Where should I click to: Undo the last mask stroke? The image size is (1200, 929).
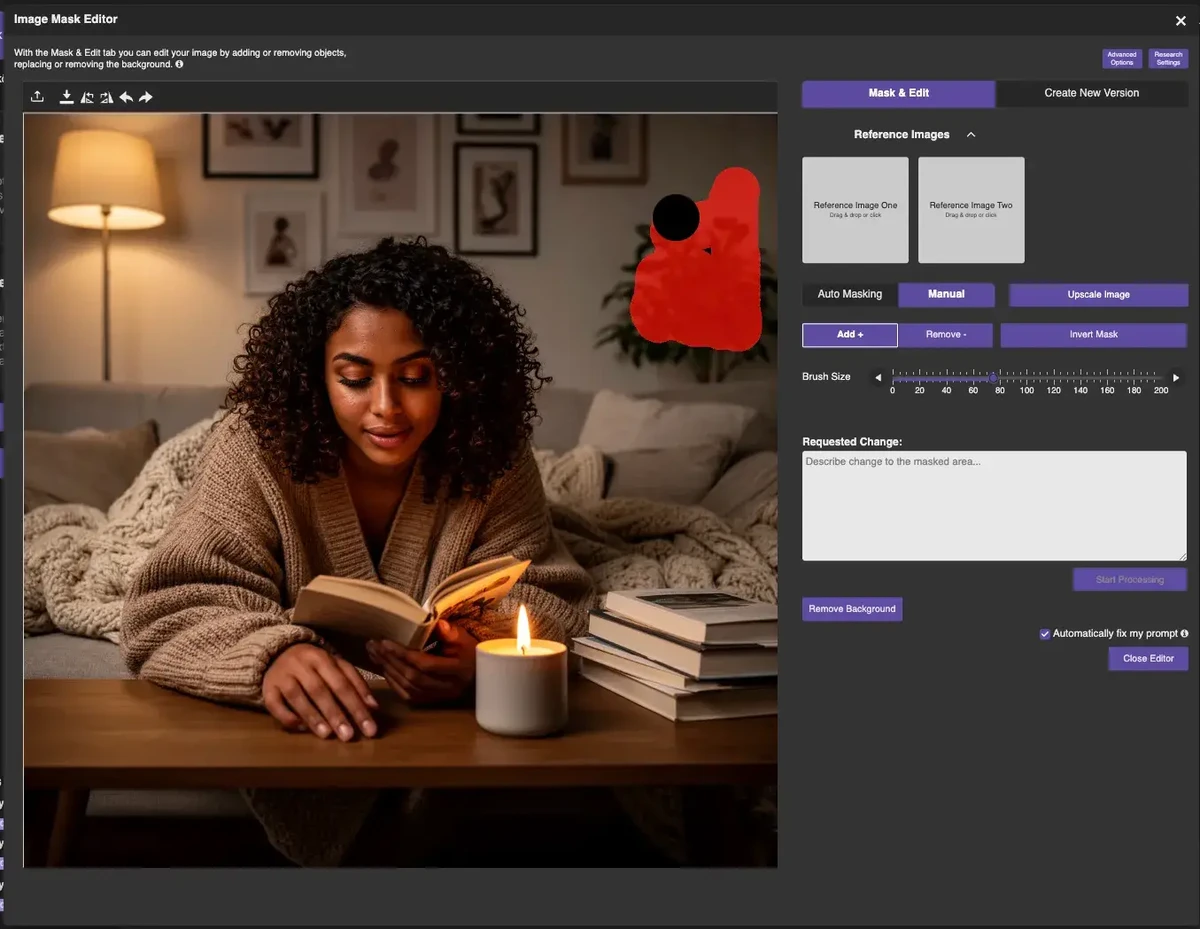click(x=126, y=97)
